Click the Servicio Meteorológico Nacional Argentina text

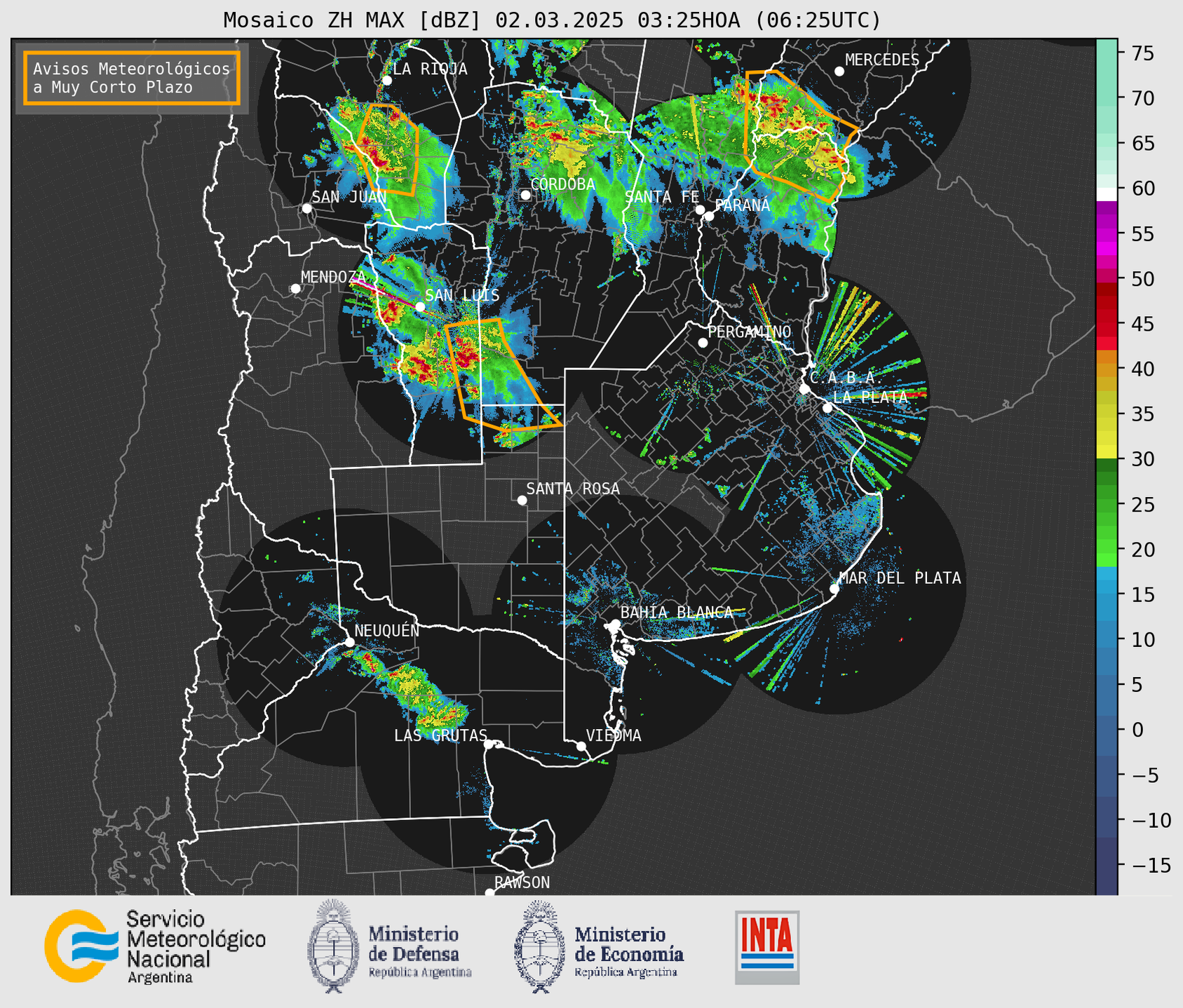pos(196,947)
